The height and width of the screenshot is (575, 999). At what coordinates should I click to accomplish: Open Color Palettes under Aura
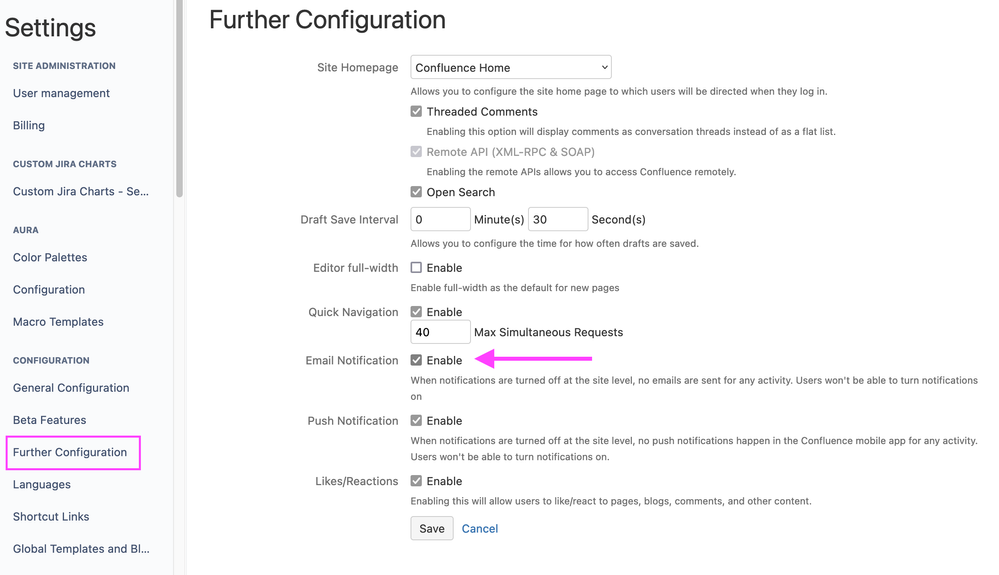[x=50, y=257]
